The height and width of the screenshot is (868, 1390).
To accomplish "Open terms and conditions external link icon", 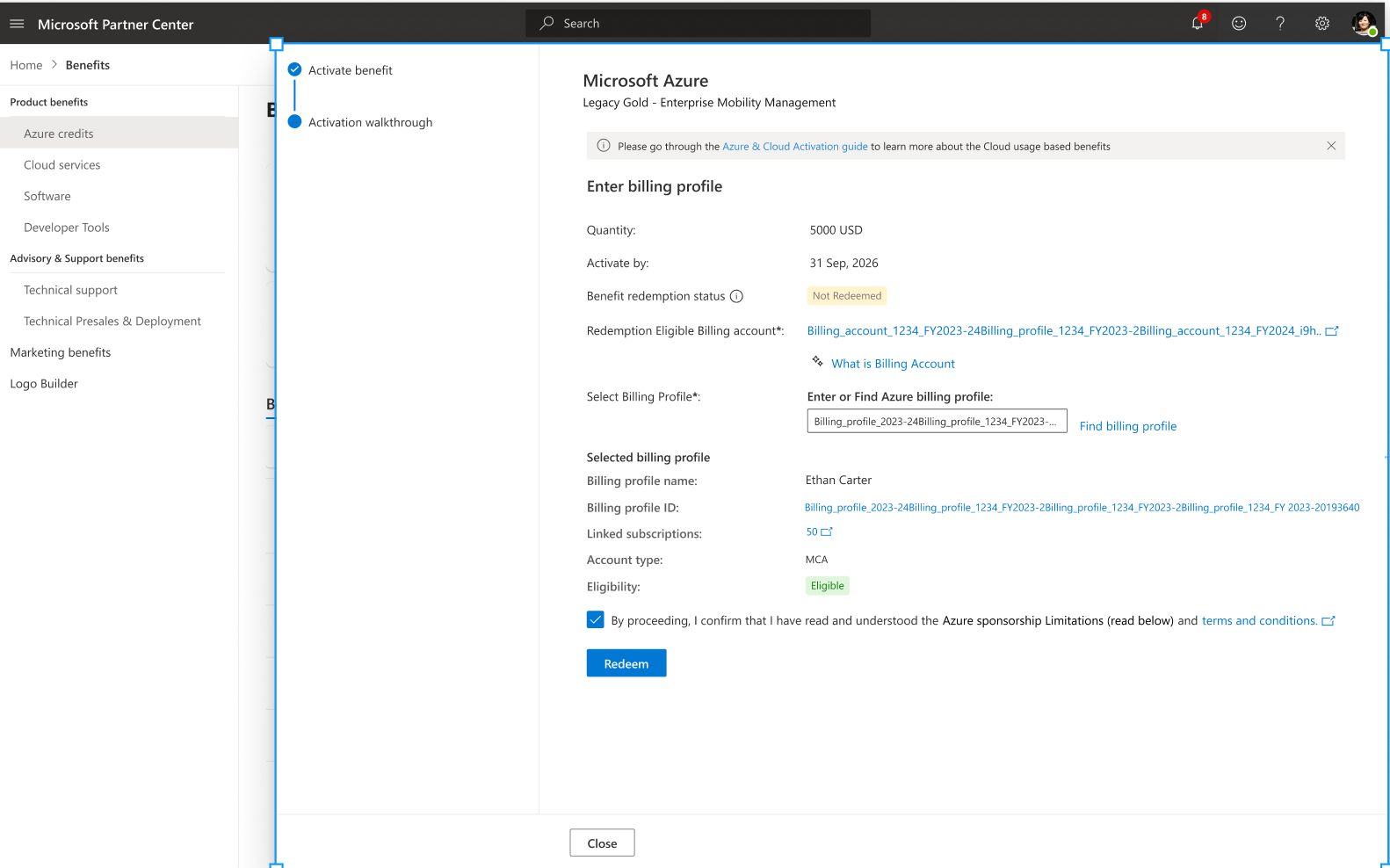I will click(1328, 620).
